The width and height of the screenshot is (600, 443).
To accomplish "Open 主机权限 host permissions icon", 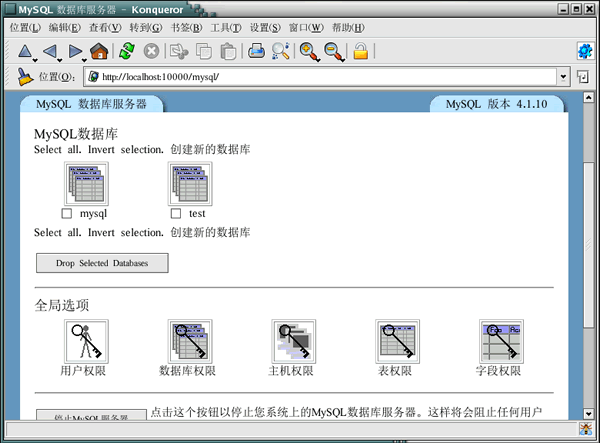I will pyautogui.click(x=294, y=341).
